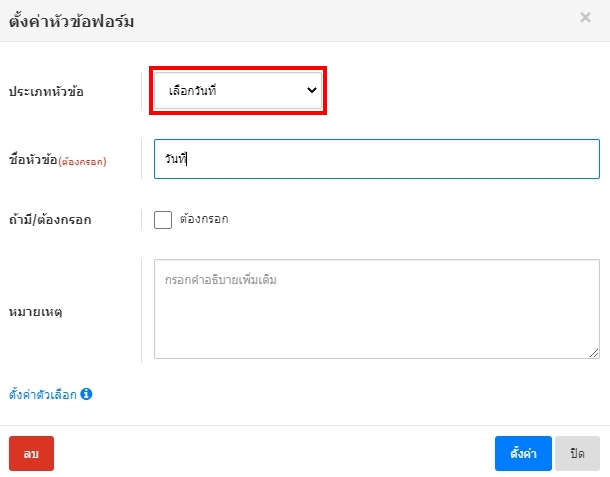Click the dialog title ตั้งค่าหัวข้อฟอร์ม
The width and height of the screenshot is (610, 477).
tap(71, 20)
